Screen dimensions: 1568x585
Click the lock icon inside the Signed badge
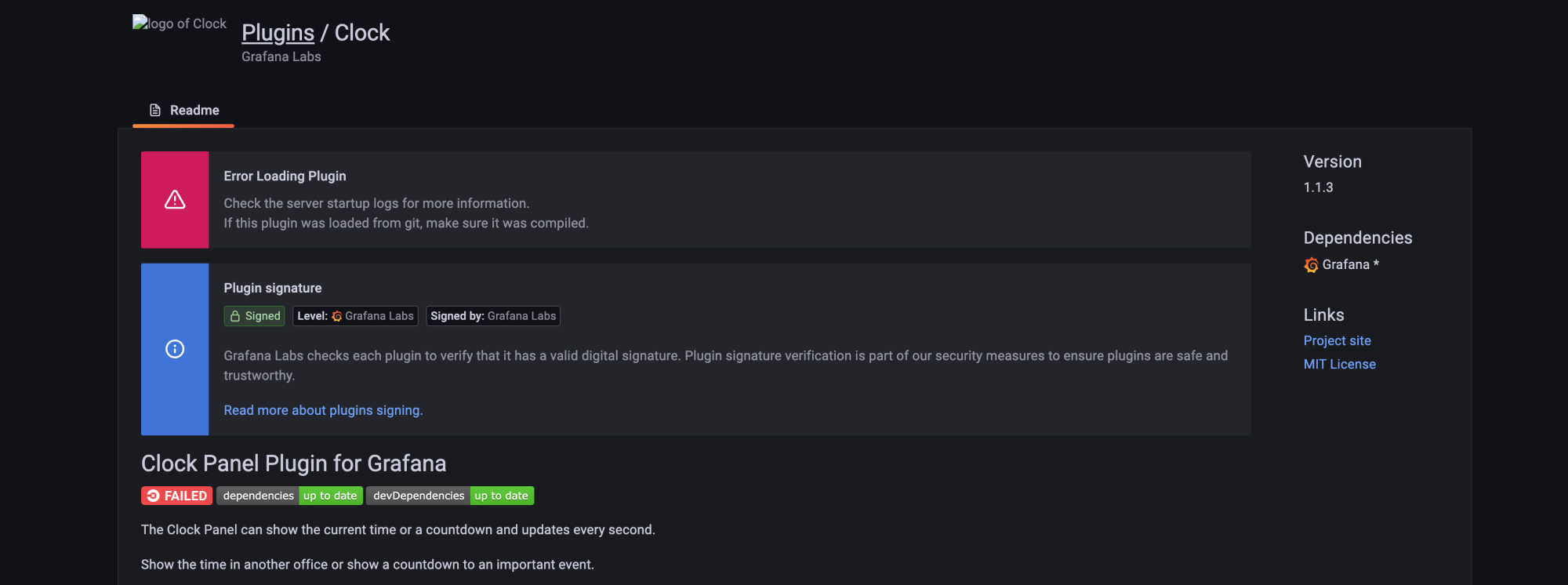tap(235, 315)
